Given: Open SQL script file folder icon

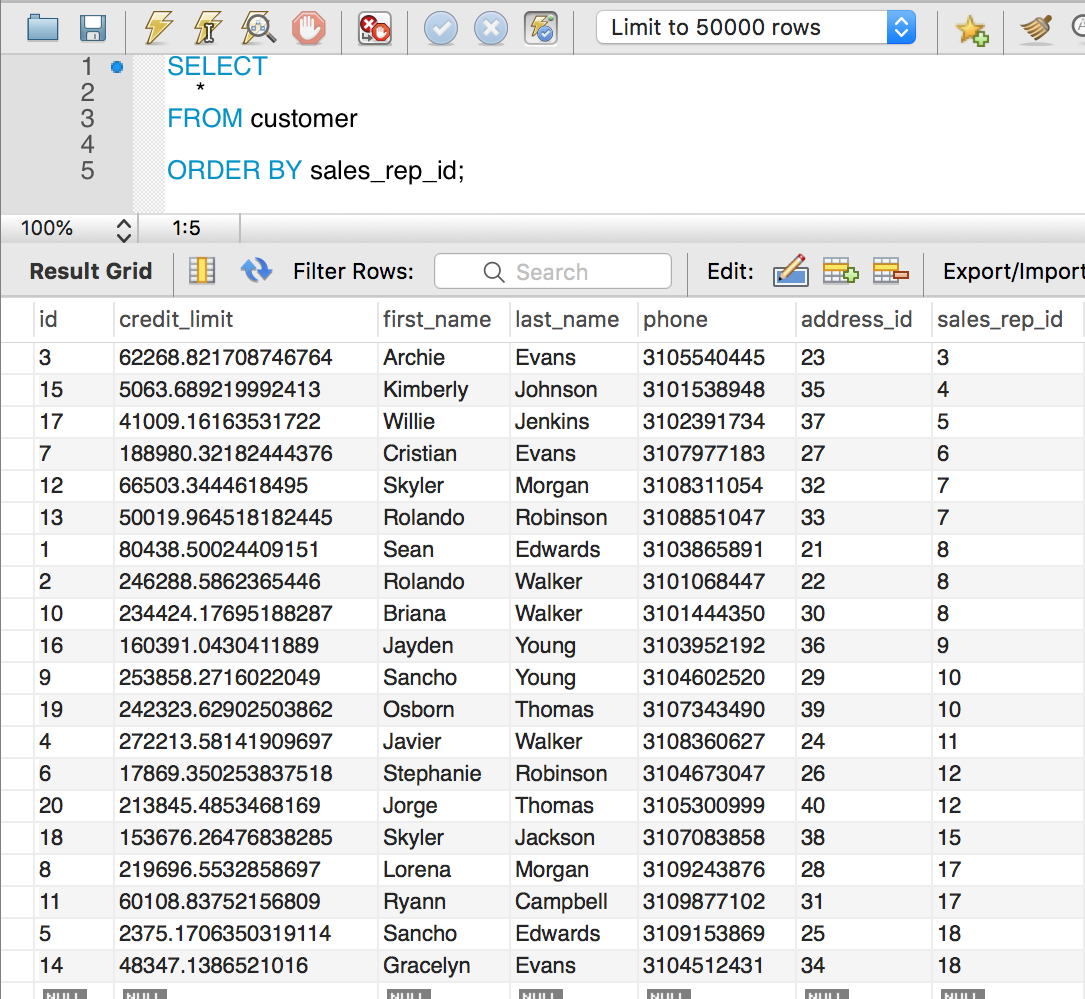Looking at the screenshot, I should point(42,28).
